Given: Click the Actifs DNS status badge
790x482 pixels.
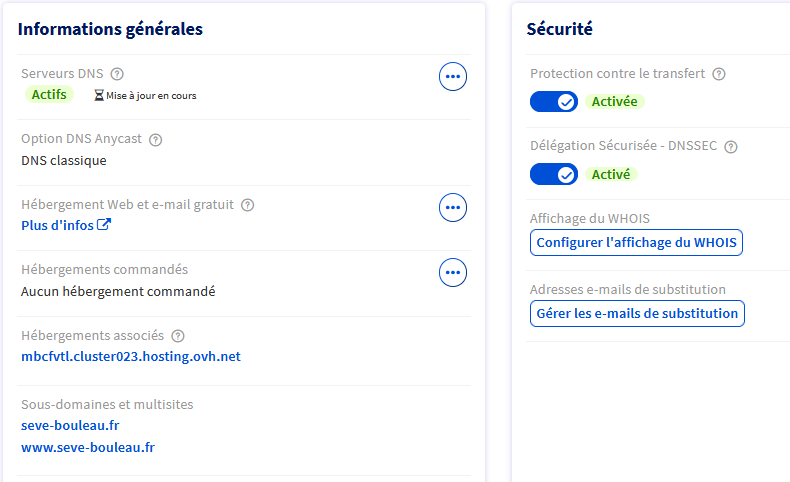Looking at the screenshot, I should coord(49,94).
